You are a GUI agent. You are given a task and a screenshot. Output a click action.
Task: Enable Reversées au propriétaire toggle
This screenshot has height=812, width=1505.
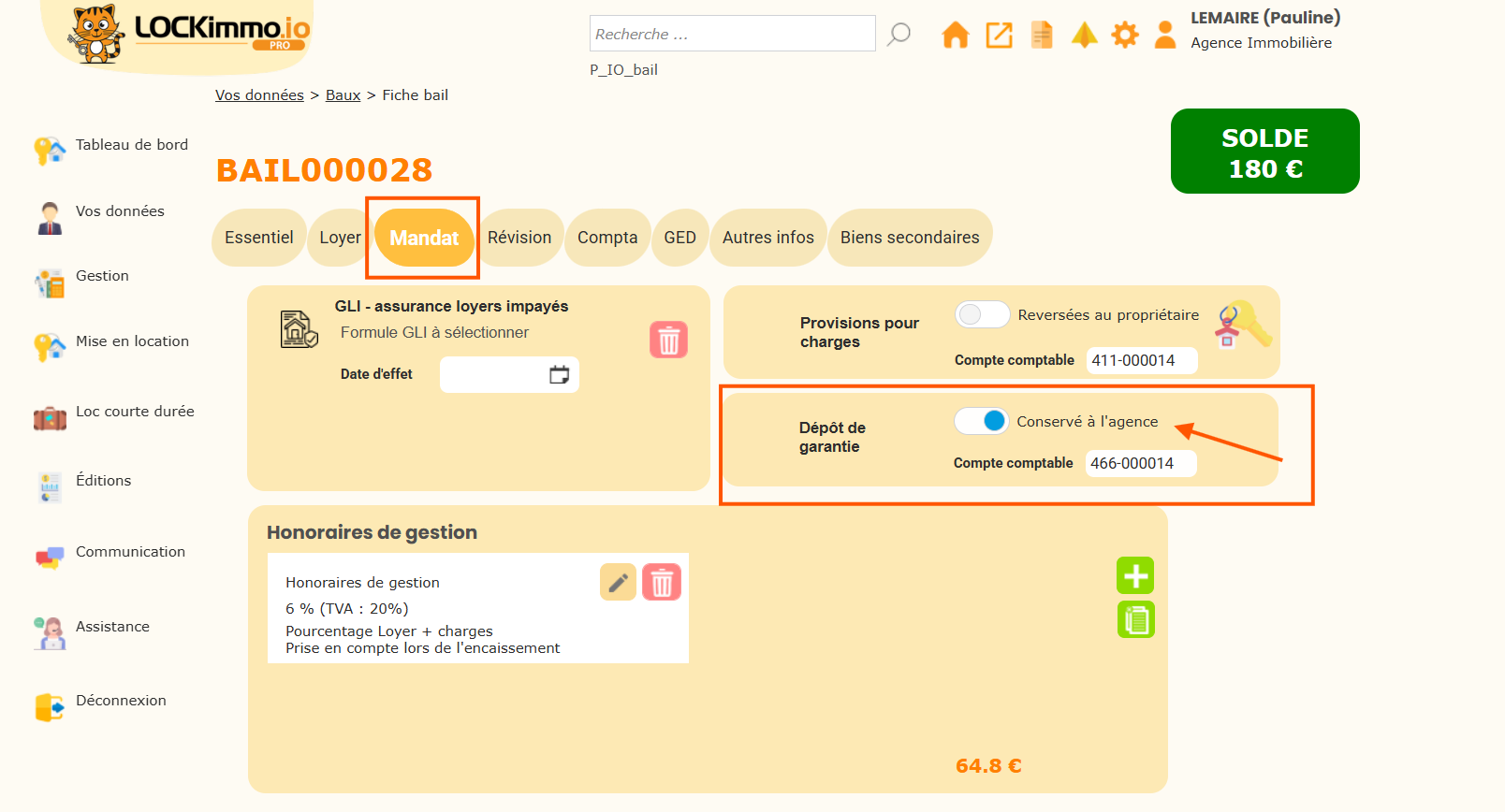point(982,314)
